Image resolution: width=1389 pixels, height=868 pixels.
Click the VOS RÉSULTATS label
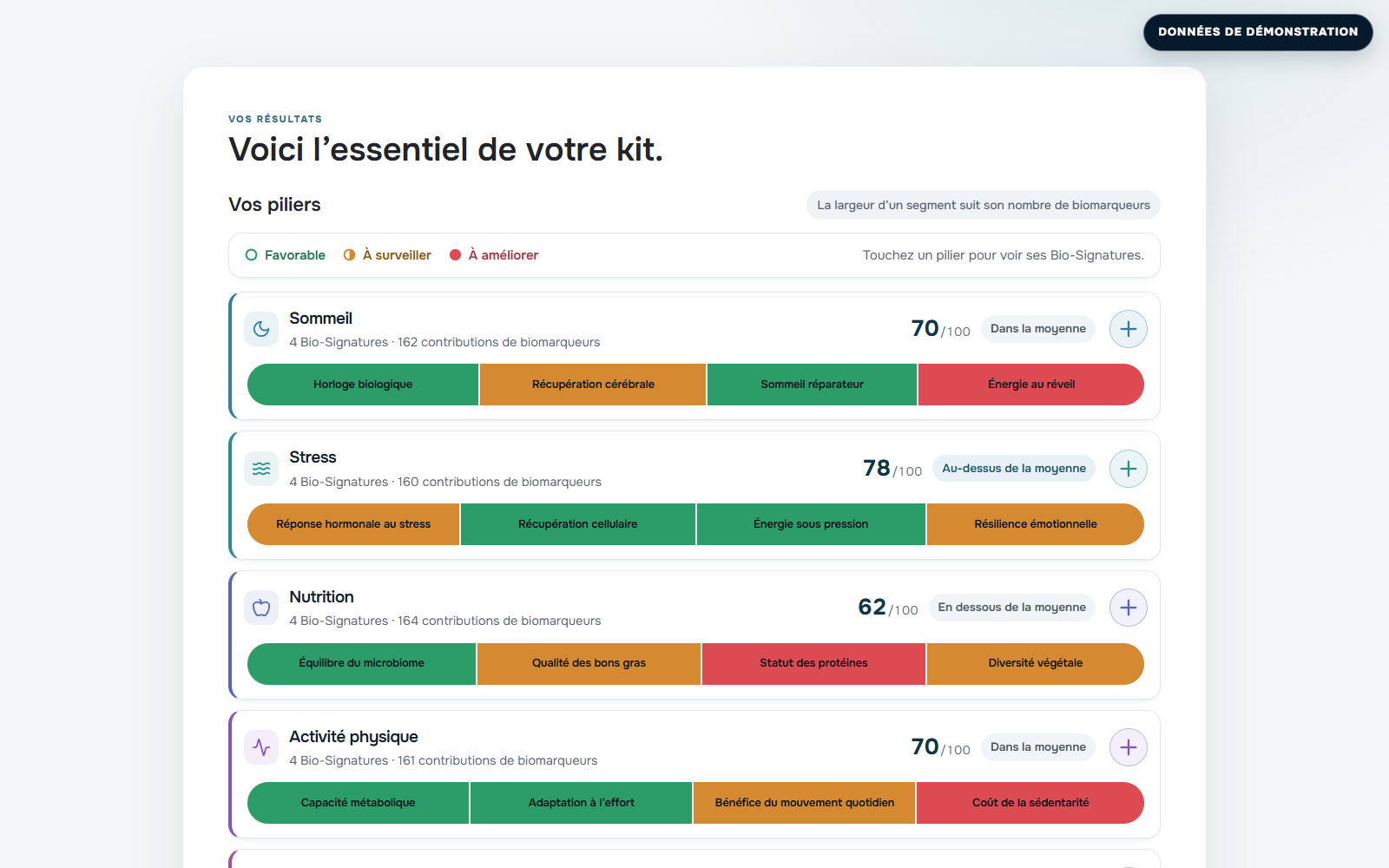[275, 119]
